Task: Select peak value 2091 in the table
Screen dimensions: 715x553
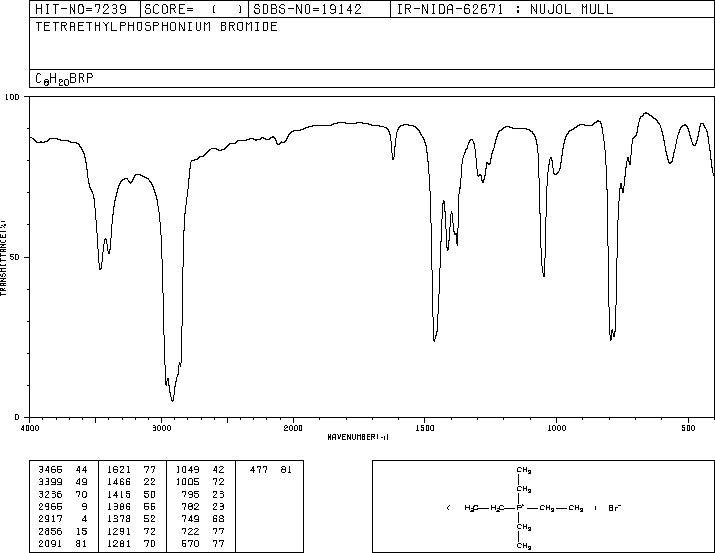Action: coord(50,543)
